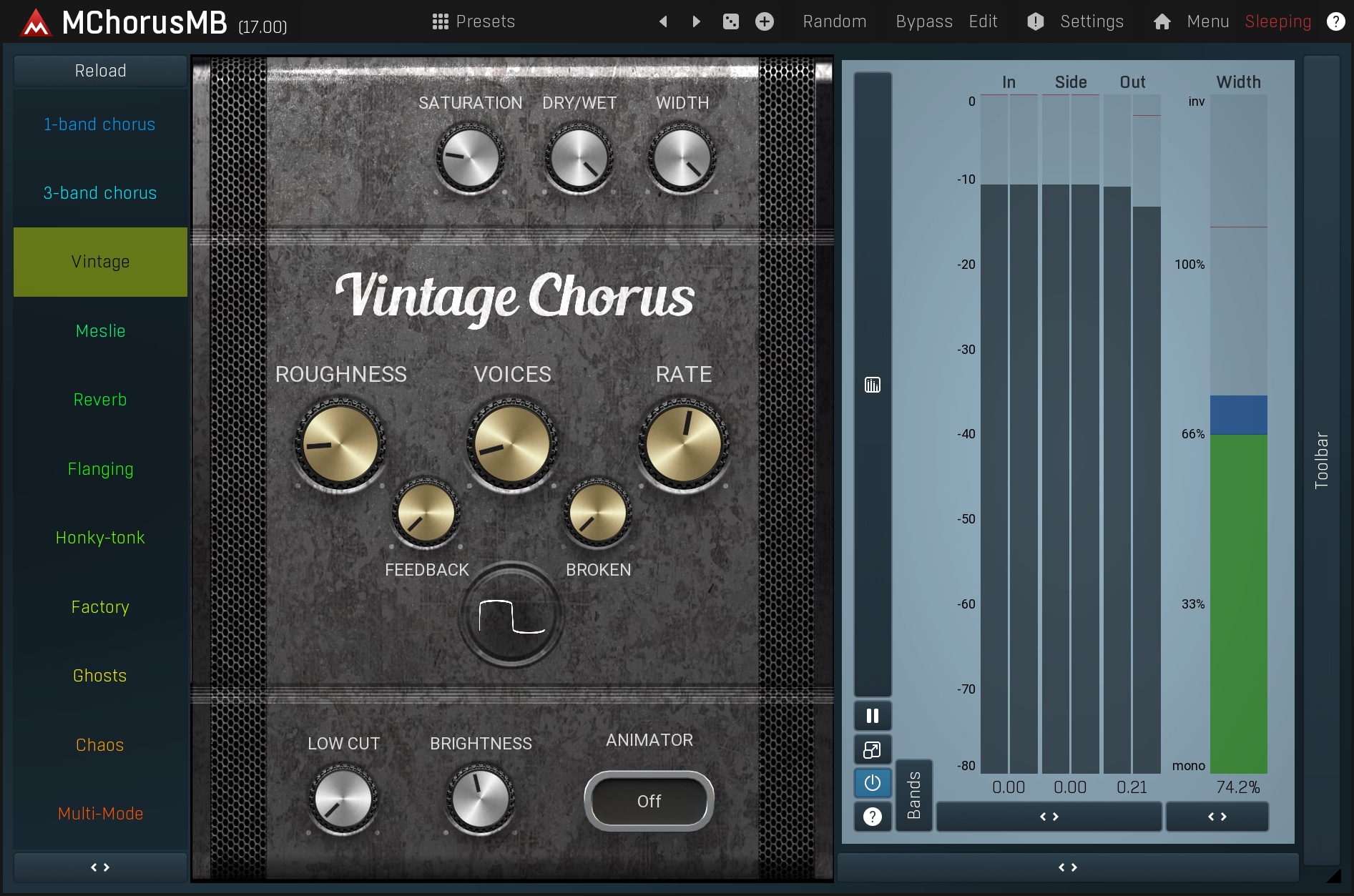Pause the meters display
Screen dimensions: 1354x896
click(872, 716)
